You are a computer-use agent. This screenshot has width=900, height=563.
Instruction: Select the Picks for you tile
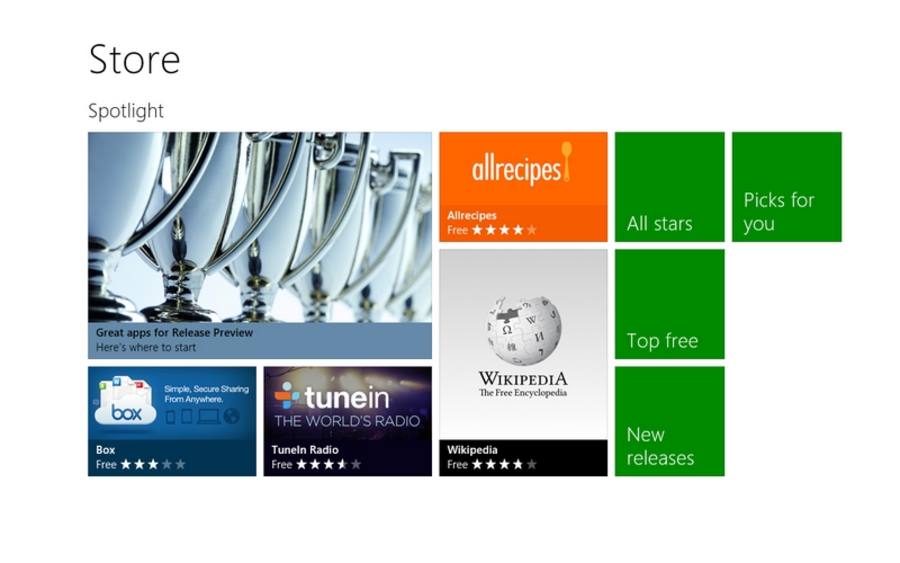[x=786, y=187]
